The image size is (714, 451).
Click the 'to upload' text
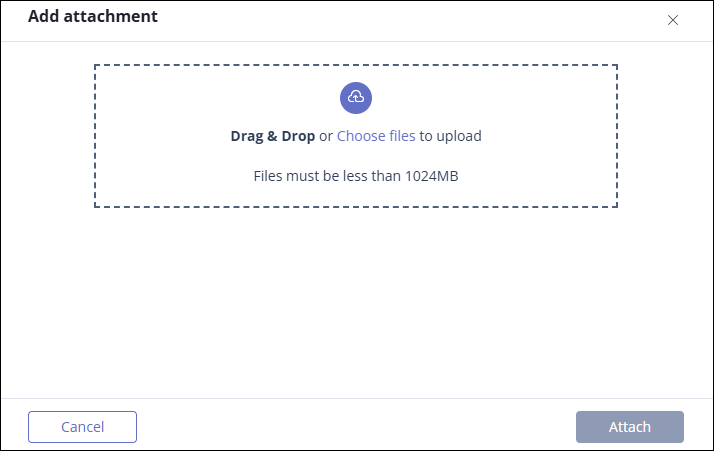pyautogui.click(x=450, y=136)
